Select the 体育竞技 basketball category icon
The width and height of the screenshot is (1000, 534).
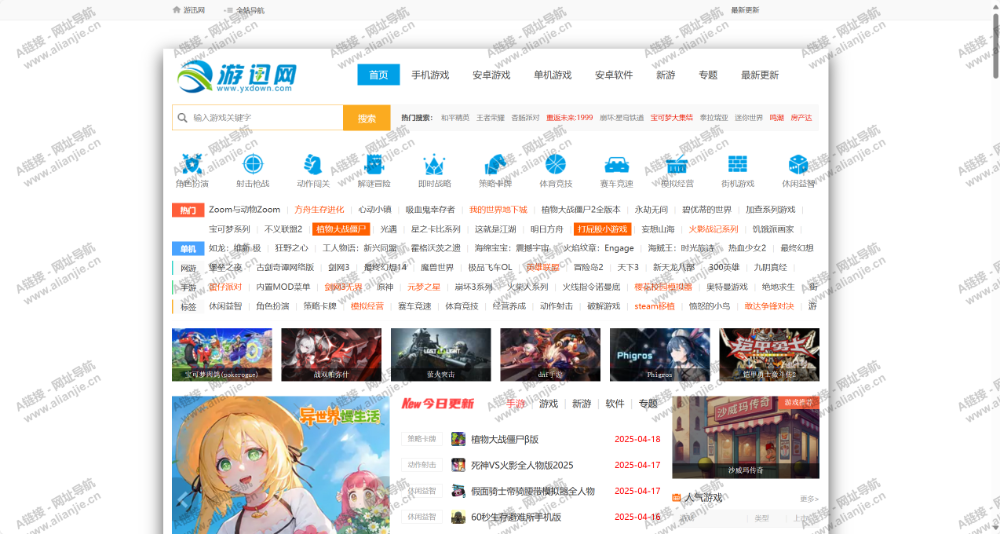(x=555, y=165)
